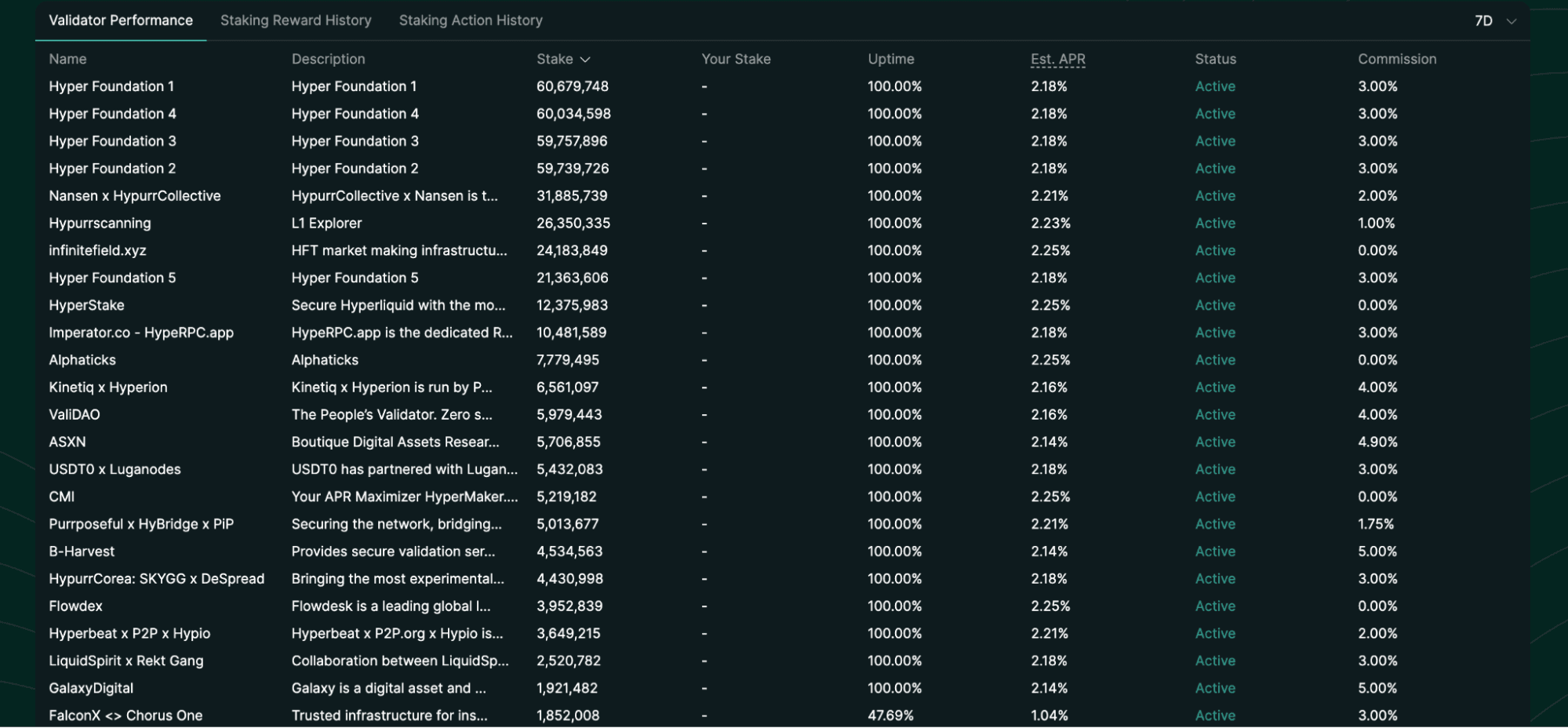Select CMI validator name

click(62, 497)
